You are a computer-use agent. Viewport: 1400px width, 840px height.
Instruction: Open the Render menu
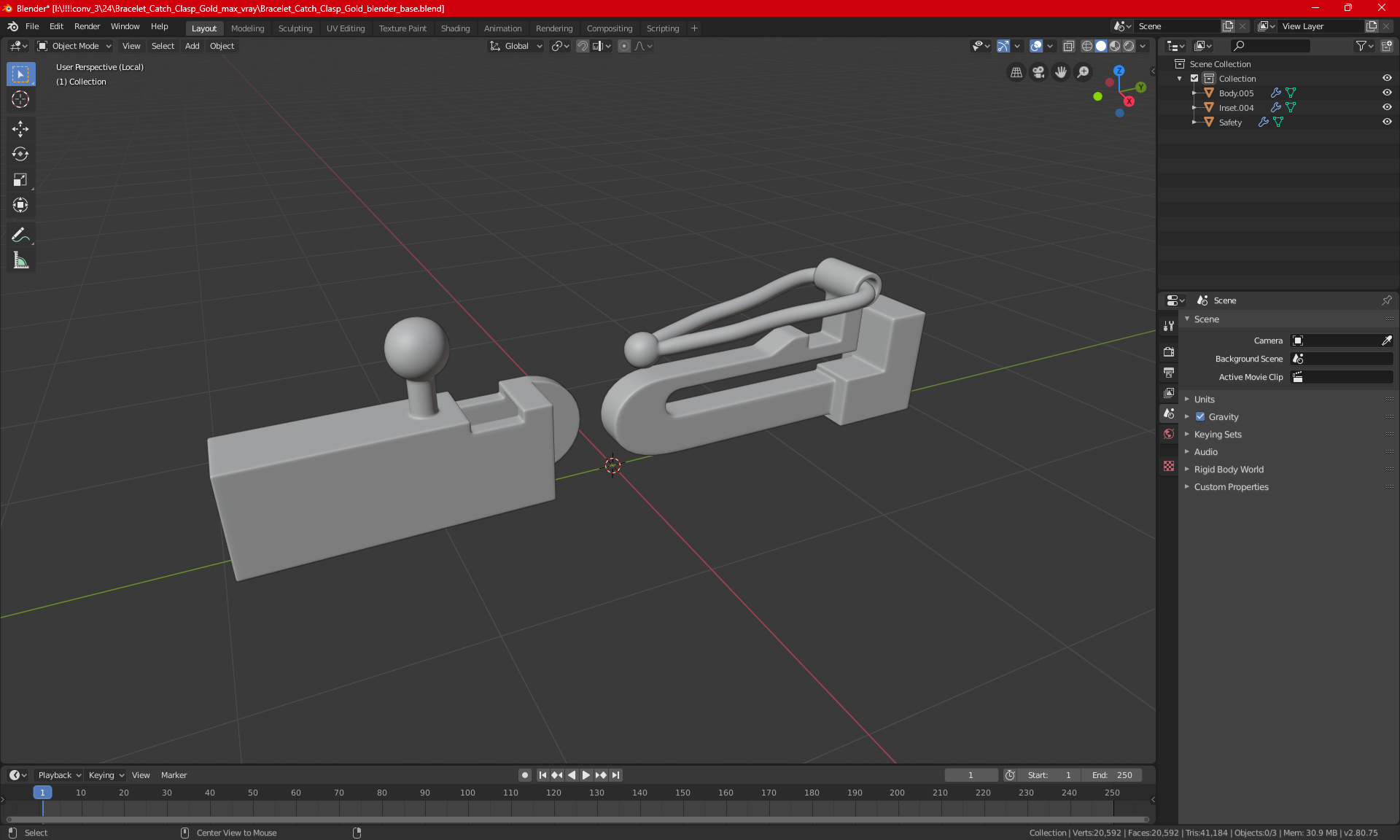[x=87, y=26]
